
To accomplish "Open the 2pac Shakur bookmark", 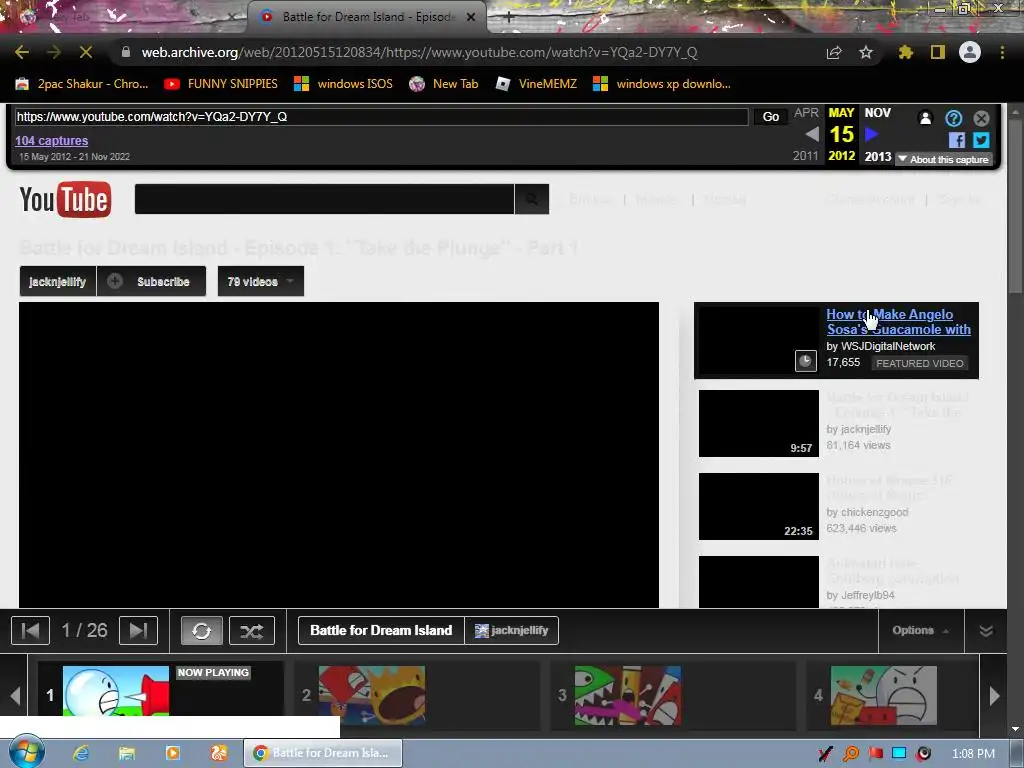I will 82,84.
